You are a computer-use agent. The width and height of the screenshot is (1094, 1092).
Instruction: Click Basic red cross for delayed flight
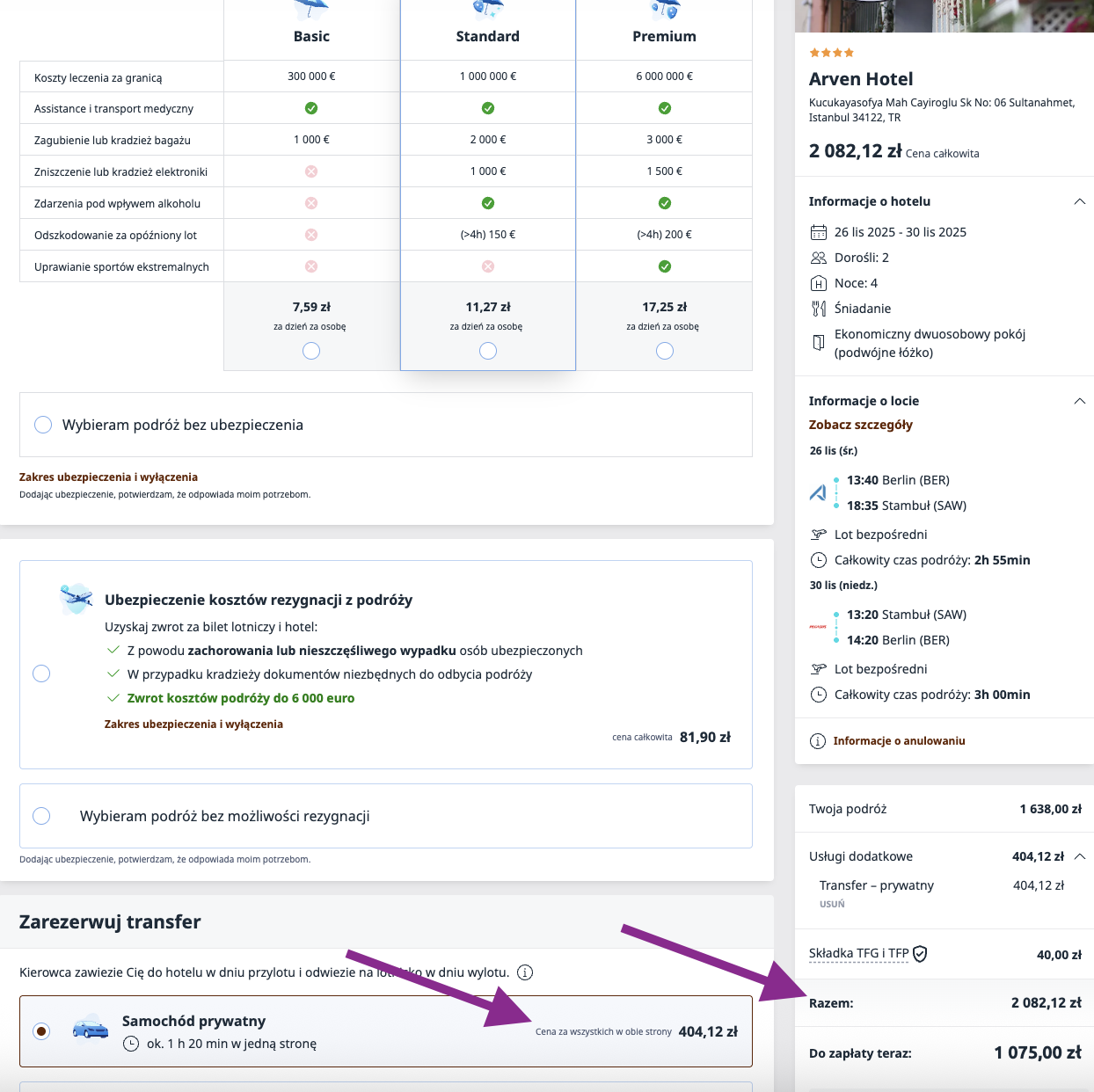click(x=311, y=235)
